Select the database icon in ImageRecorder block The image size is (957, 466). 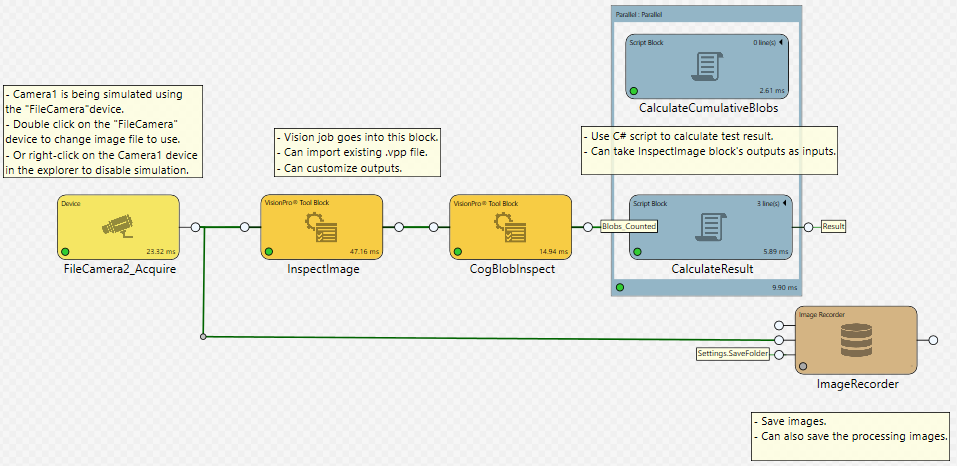tap(855, 339)
